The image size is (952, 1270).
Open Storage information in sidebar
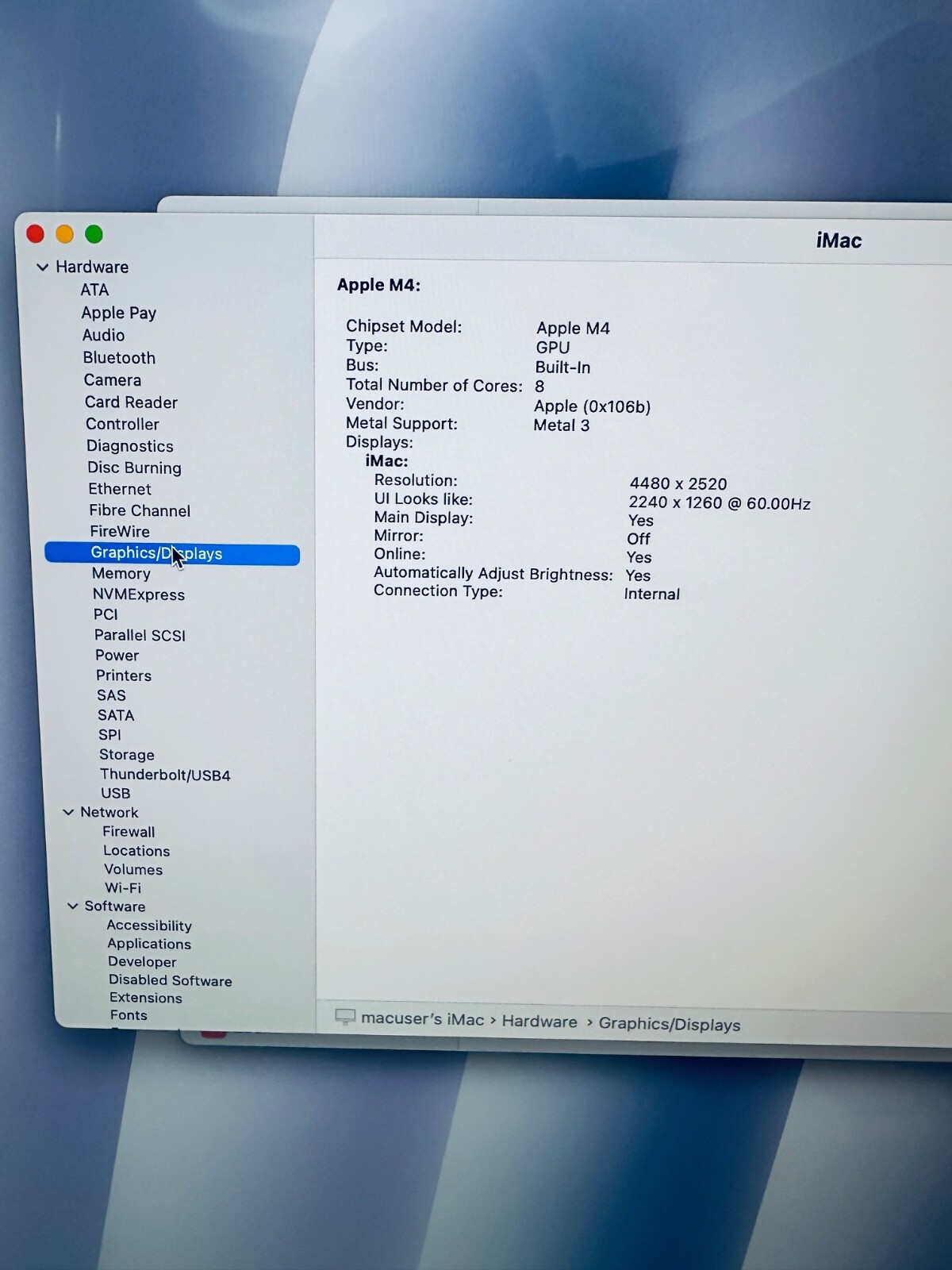[127, 755]
